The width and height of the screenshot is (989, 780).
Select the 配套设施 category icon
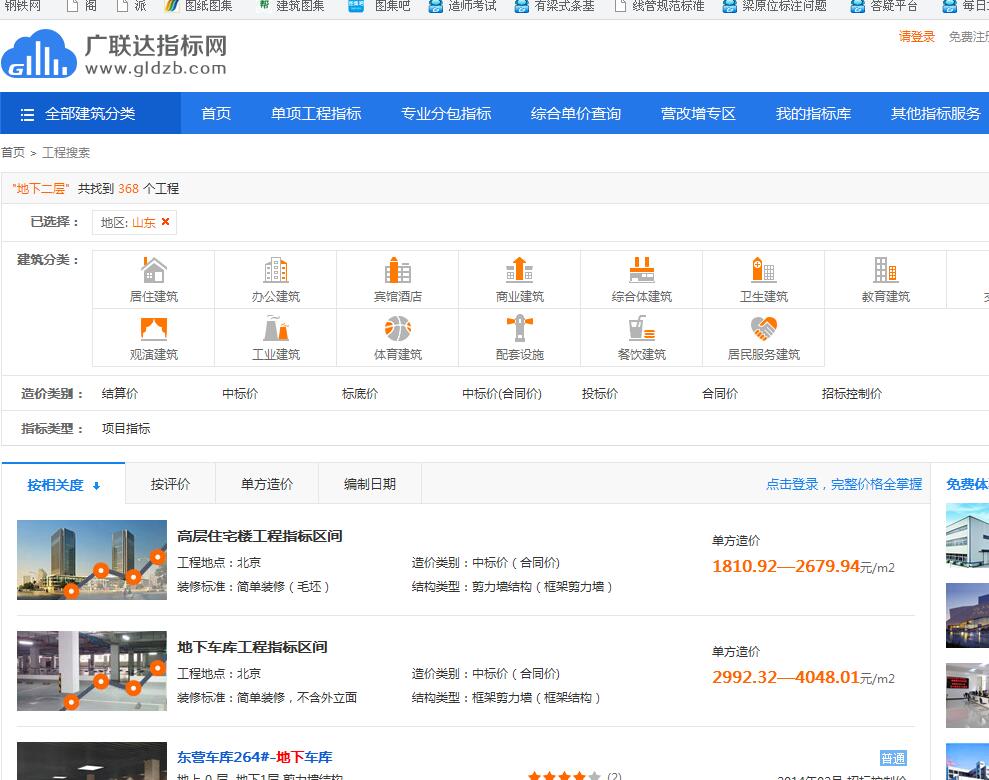[520, 329]
